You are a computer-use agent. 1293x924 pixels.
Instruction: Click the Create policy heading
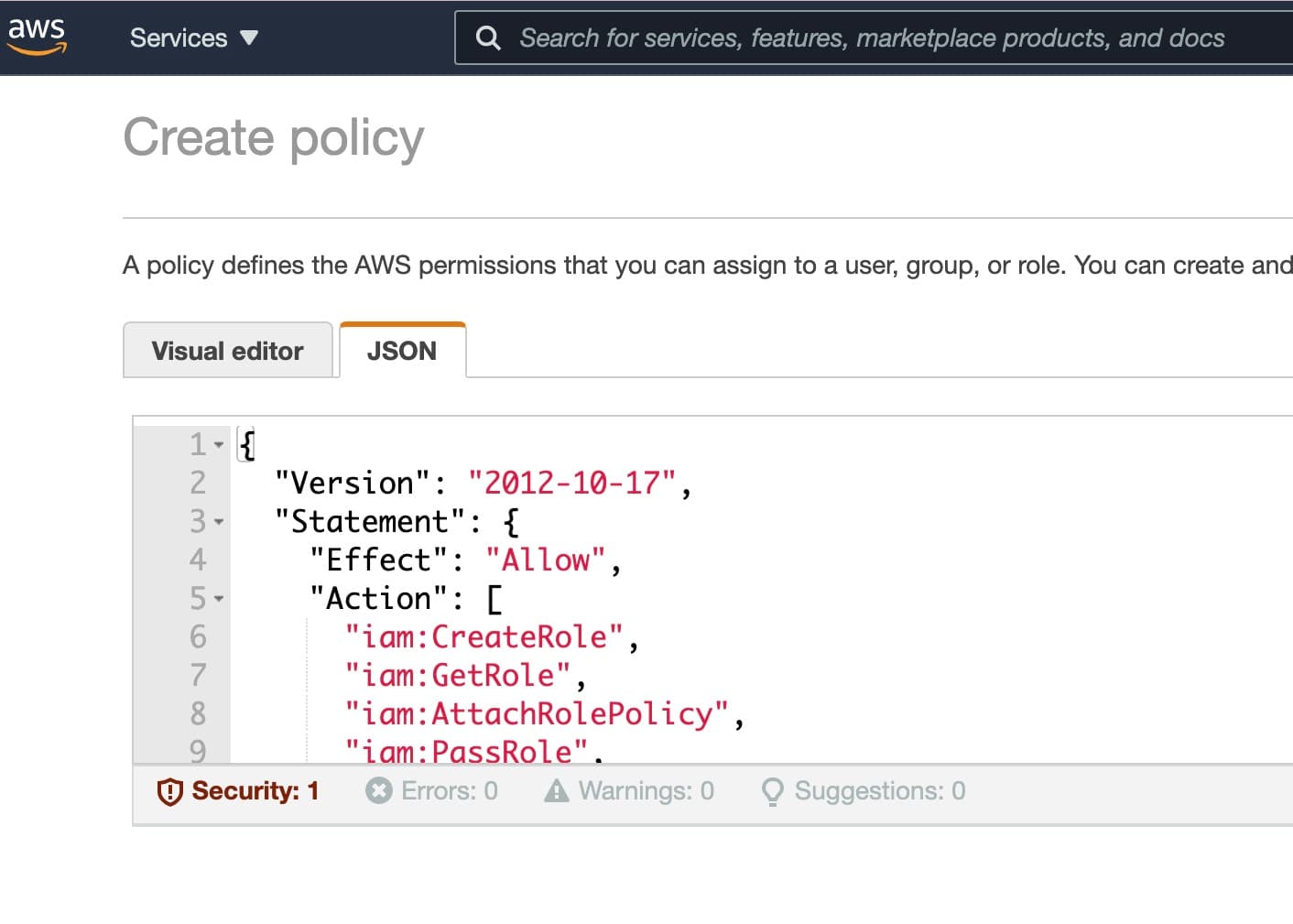point(274,138)
